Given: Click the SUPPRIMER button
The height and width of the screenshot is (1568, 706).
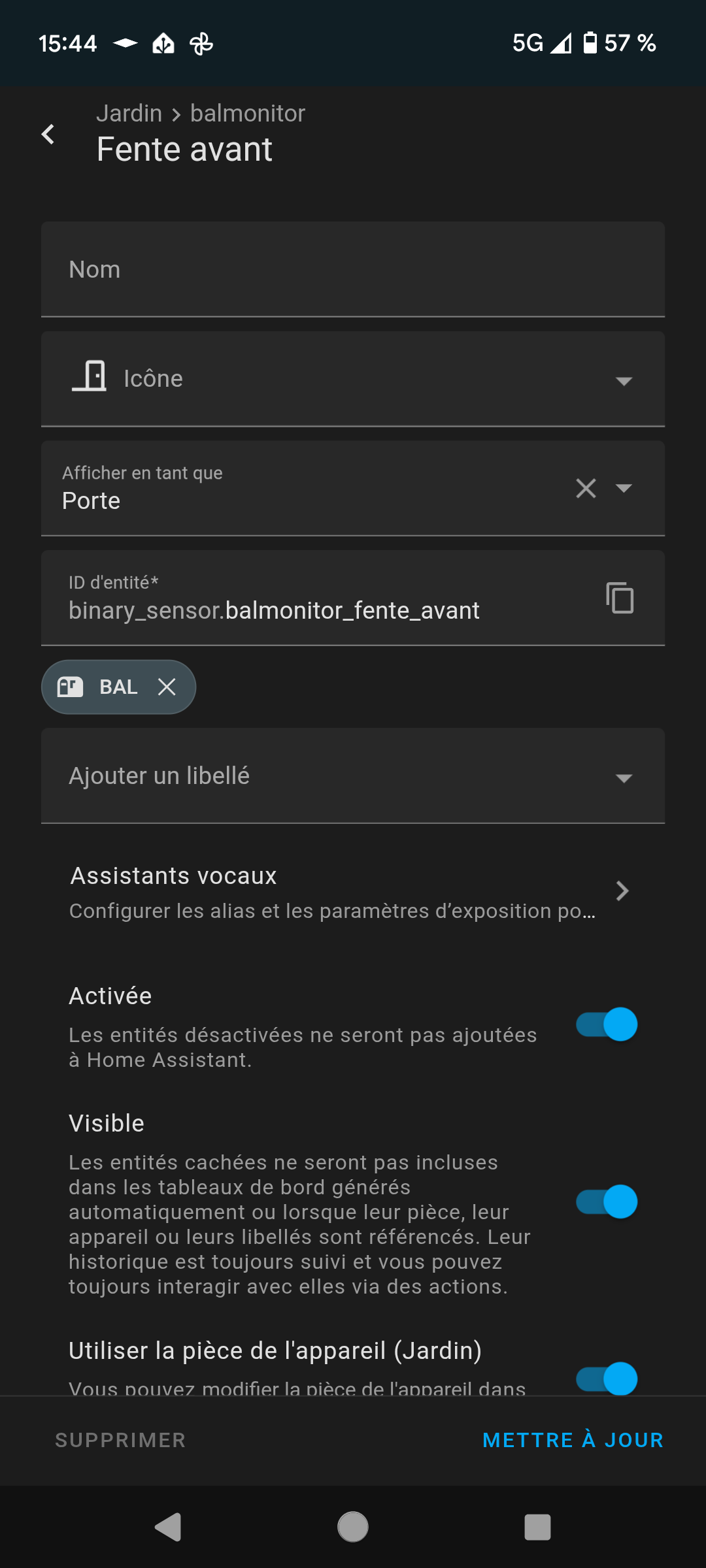Looking at the screenshot, I should pos(120,1440).
